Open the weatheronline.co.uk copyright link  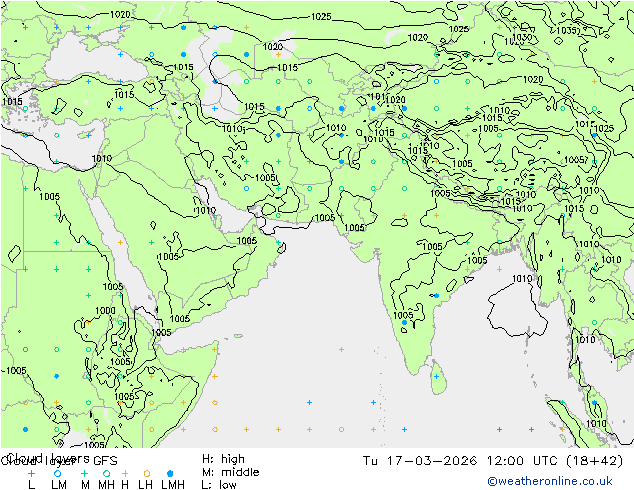[x=550, y=481]
